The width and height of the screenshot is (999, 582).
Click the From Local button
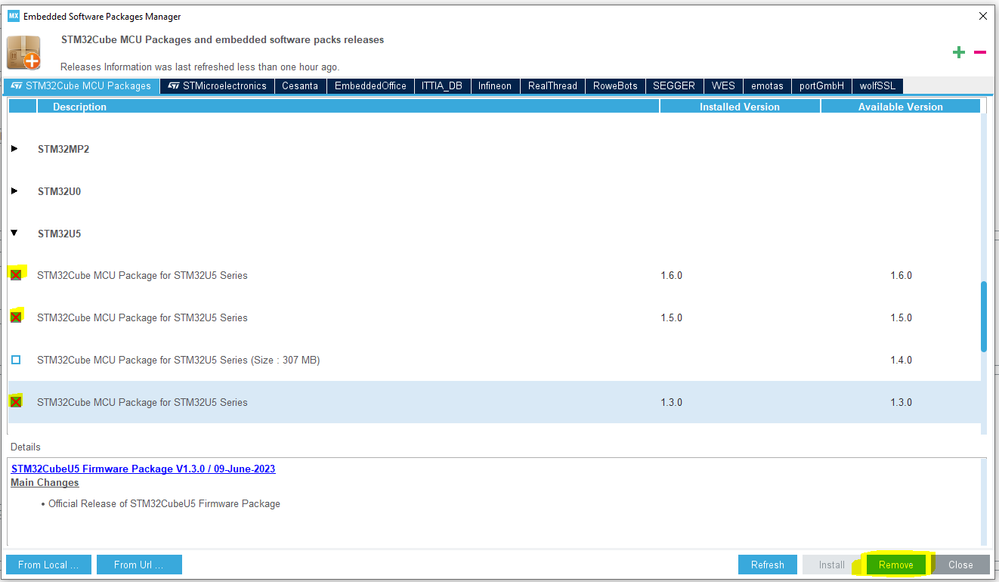coord(48,565)
